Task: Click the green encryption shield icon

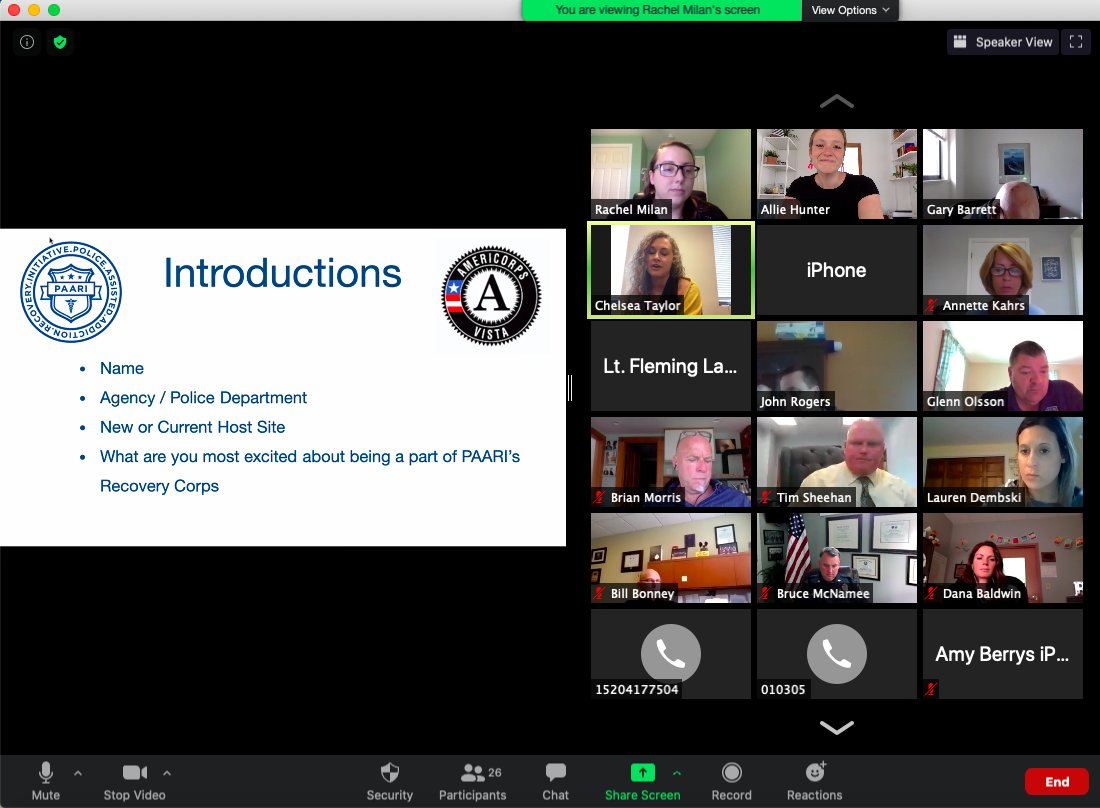Action: click(x=60, y=42)
